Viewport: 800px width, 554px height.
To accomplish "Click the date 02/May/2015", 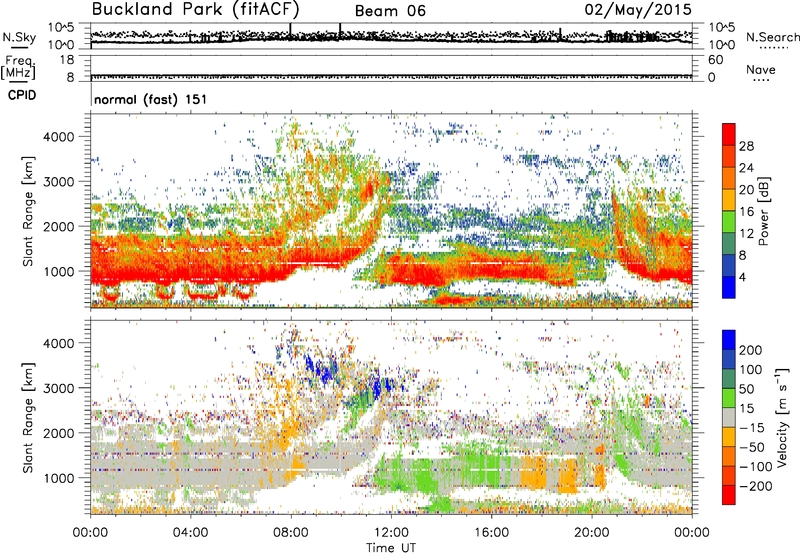I will click(x=638, y=10).
